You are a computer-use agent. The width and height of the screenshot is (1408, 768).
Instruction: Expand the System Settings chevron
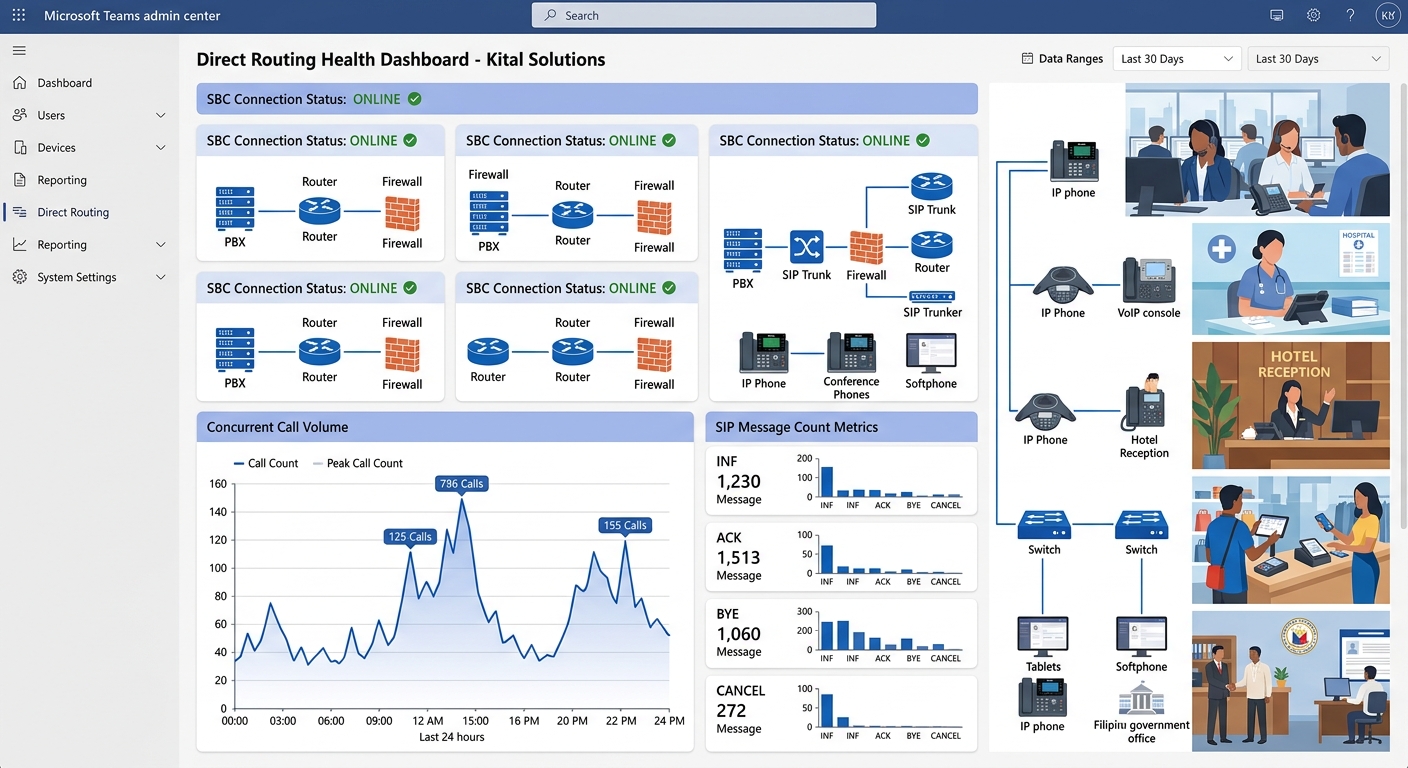(x=161, y=277)
